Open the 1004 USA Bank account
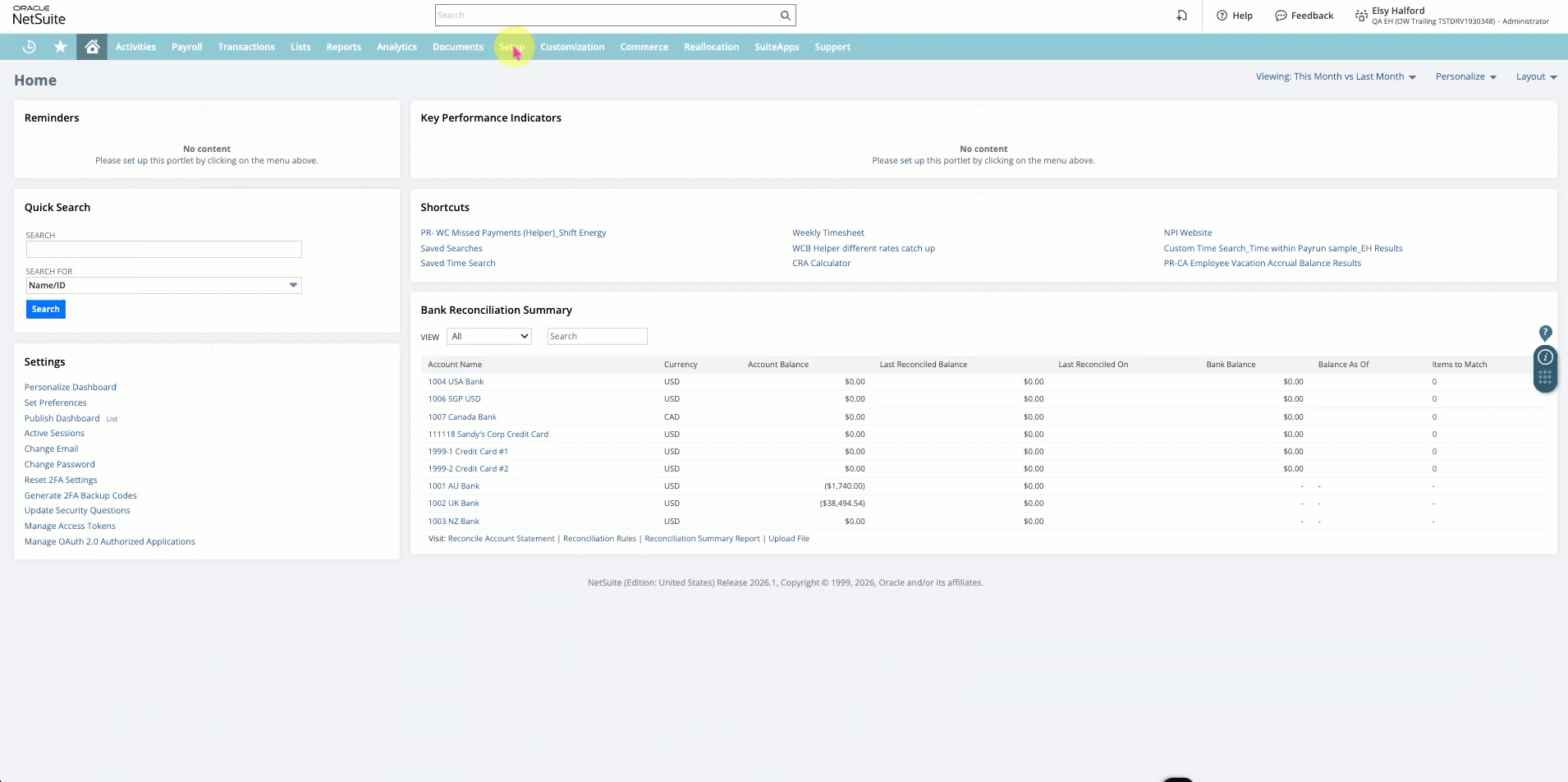The image size is (1568, 782). coord(456,381)
